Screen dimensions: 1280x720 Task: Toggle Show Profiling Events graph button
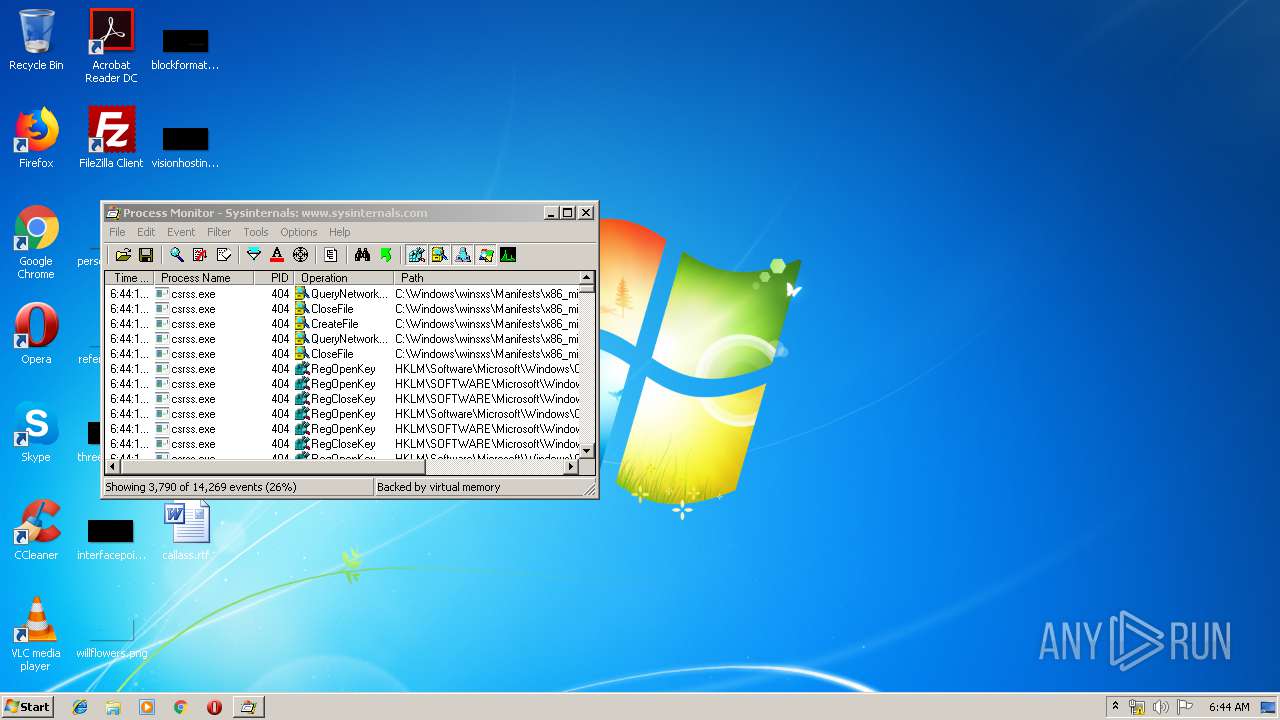coord(508,255)
